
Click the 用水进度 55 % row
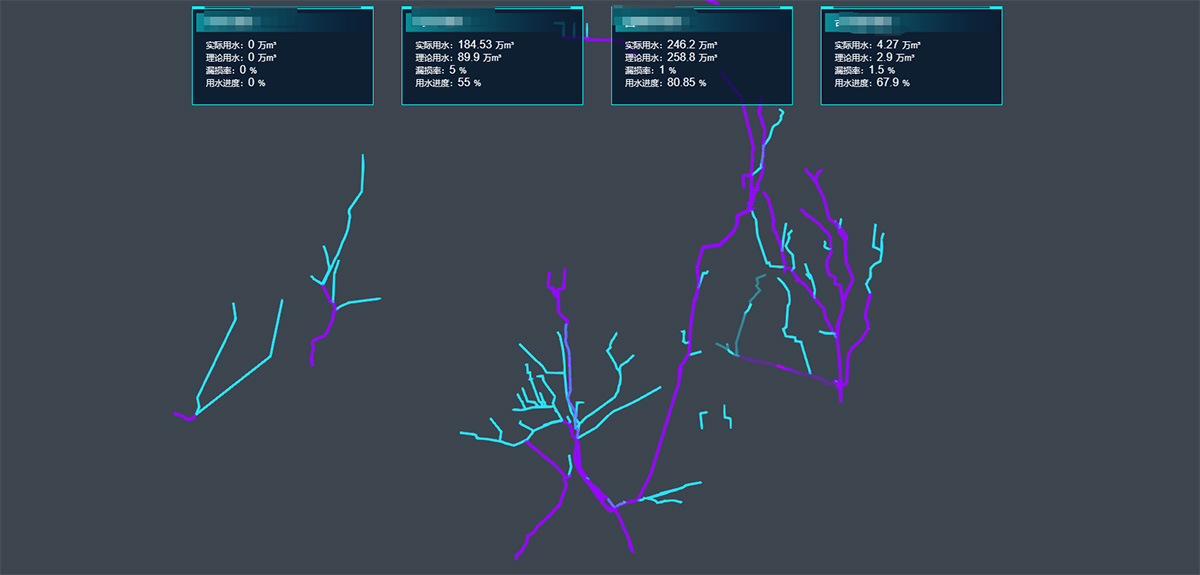point(448,83)
